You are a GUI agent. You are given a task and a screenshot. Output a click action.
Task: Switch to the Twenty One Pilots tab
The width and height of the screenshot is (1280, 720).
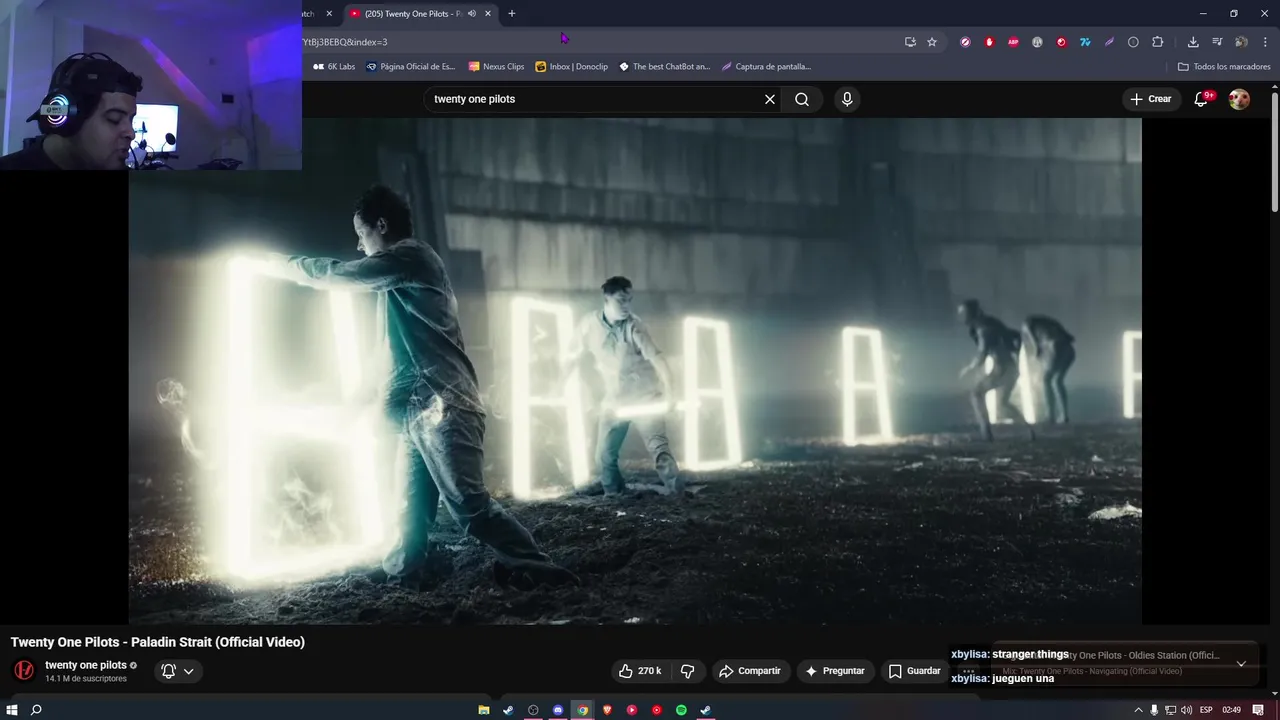[412, 14]
